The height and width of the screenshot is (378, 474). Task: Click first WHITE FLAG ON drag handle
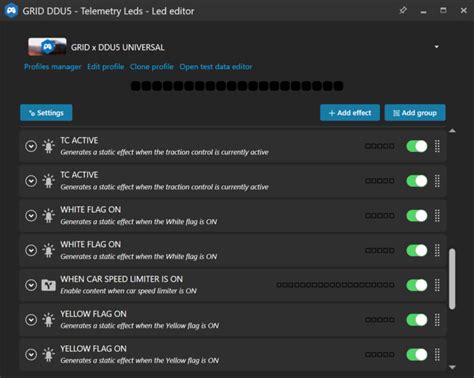tap(437, 215)
